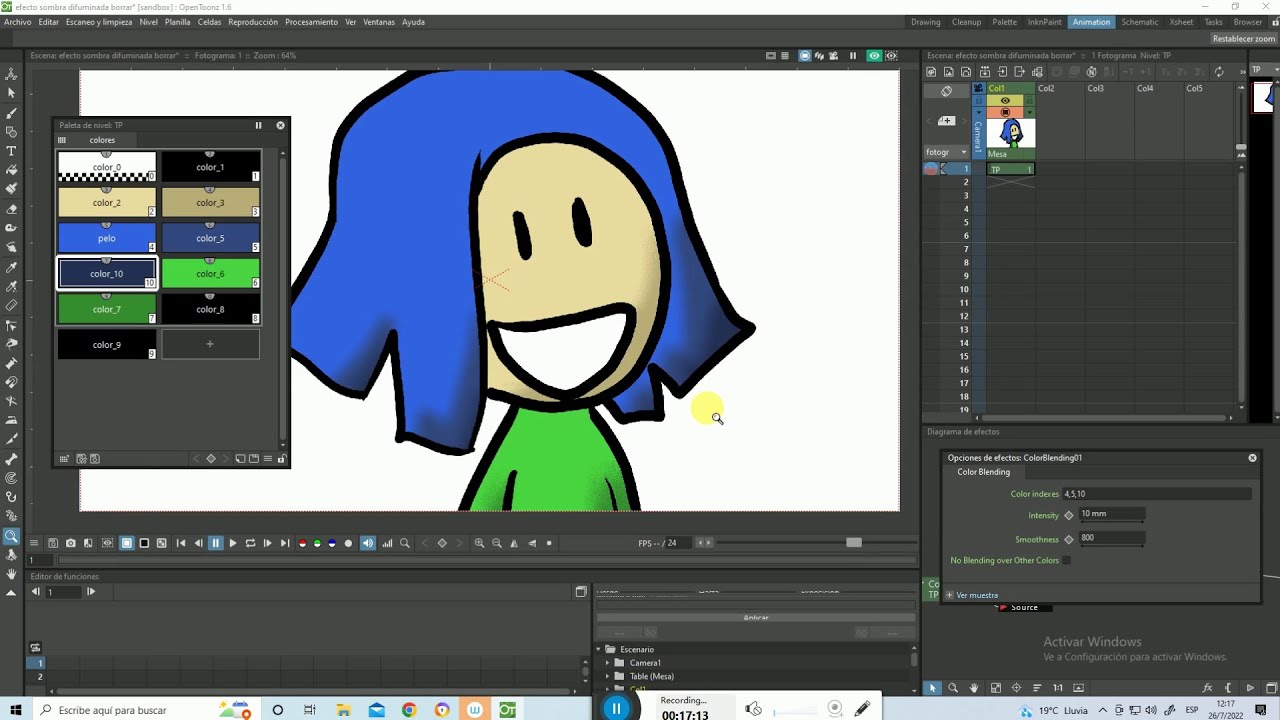Open the viewer playback bar hamburger menu
Viewport: 1280px width, 720px height.
click(x=34, y=543)
